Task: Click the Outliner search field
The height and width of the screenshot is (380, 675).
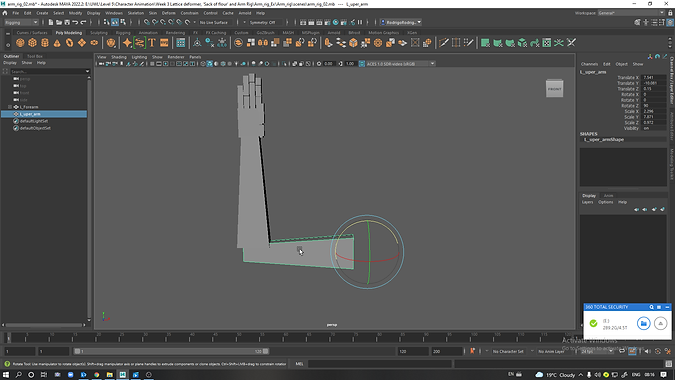Action: click(x=49, y=71)
